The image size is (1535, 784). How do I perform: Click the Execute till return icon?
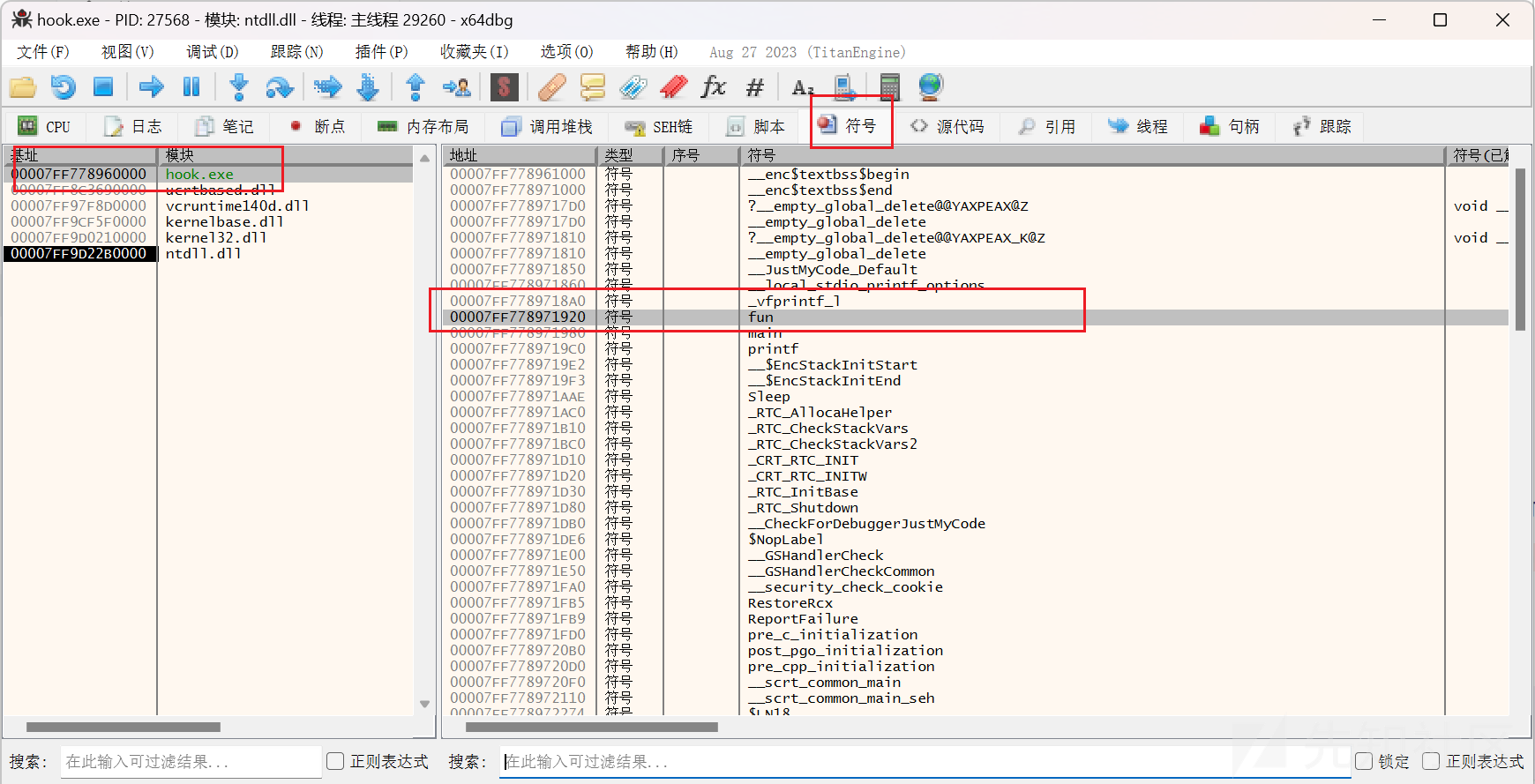(416, 86)
